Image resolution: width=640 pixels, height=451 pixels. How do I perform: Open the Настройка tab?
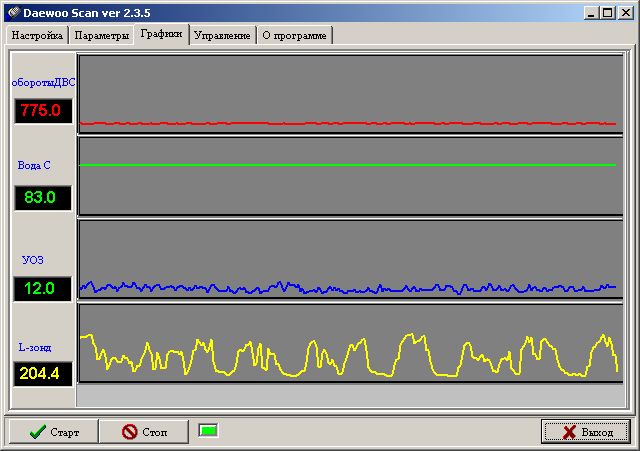pos(38,35)
